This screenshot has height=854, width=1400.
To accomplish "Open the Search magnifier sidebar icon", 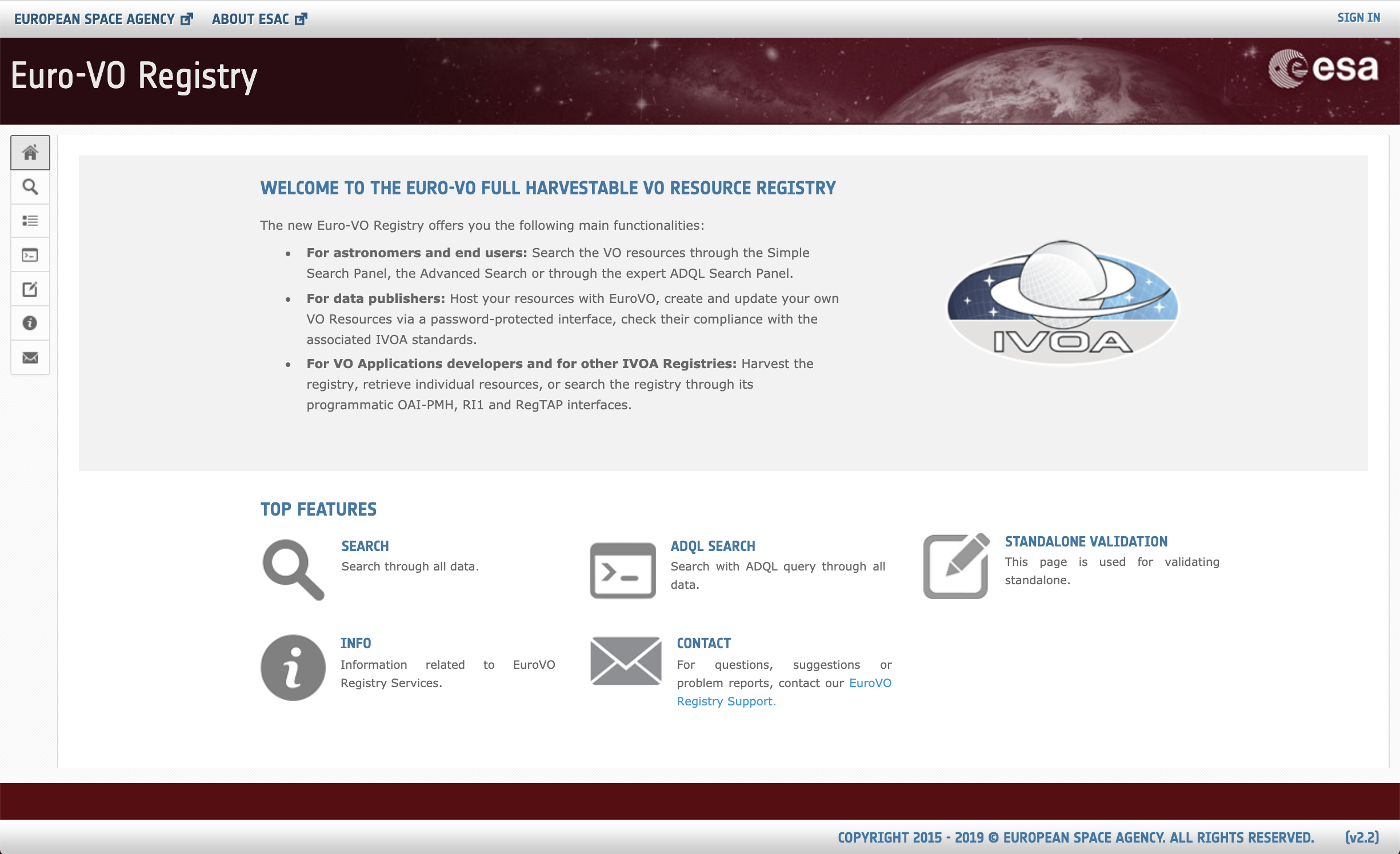I will tap(30, 187).
